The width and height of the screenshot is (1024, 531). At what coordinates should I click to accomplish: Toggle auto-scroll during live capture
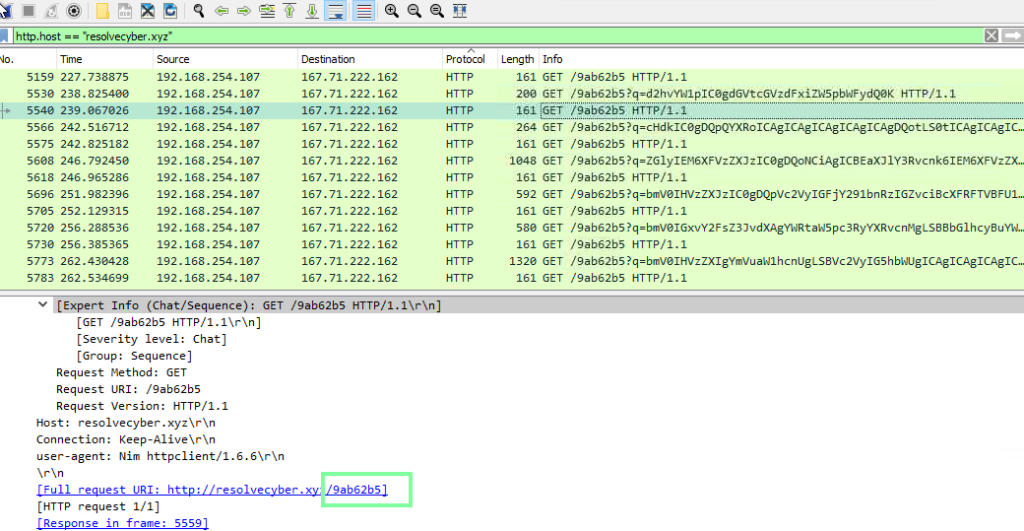[336, 11]
